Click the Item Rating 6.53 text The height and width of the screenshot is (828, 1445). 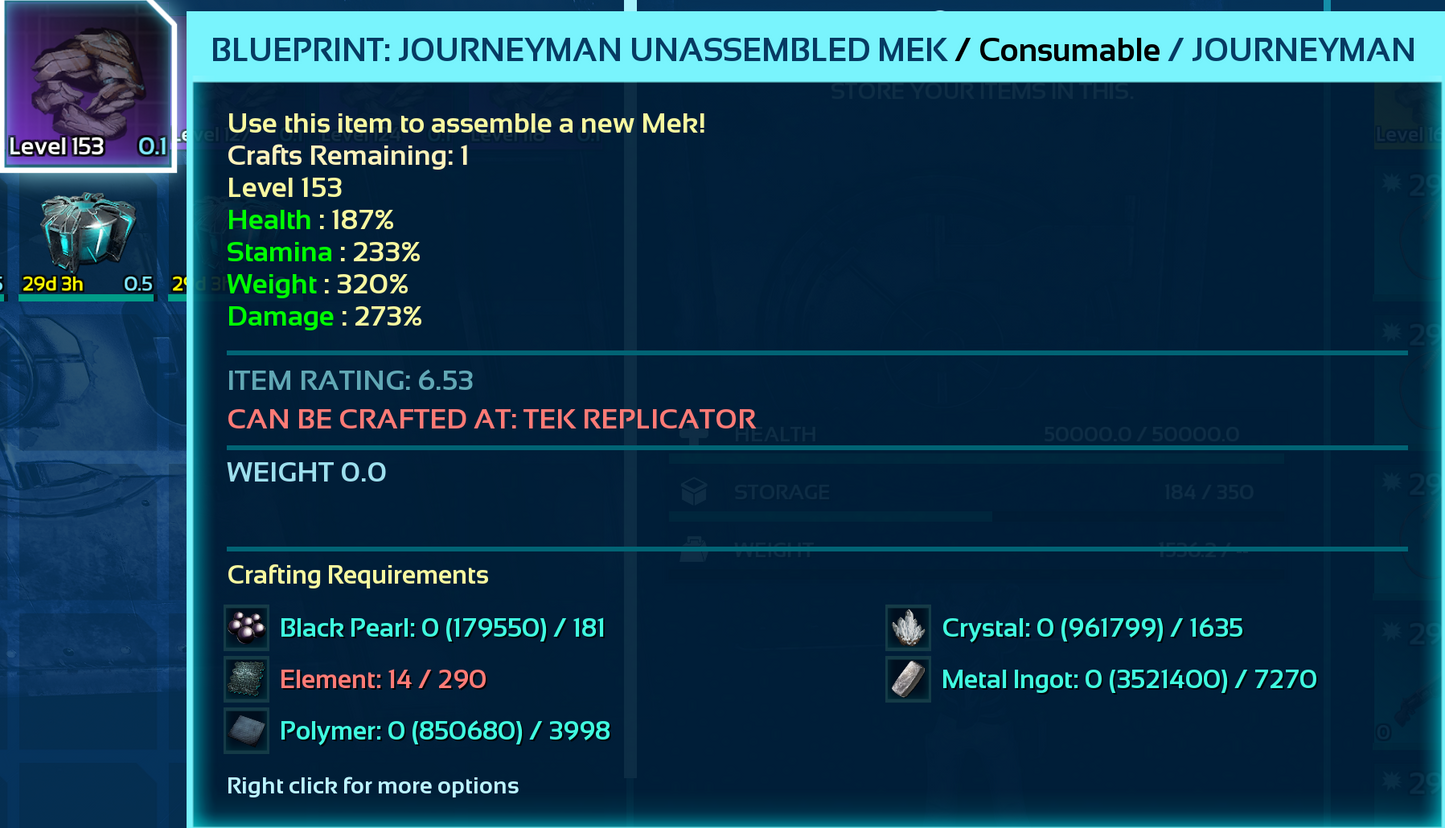(x=350, y=380)
